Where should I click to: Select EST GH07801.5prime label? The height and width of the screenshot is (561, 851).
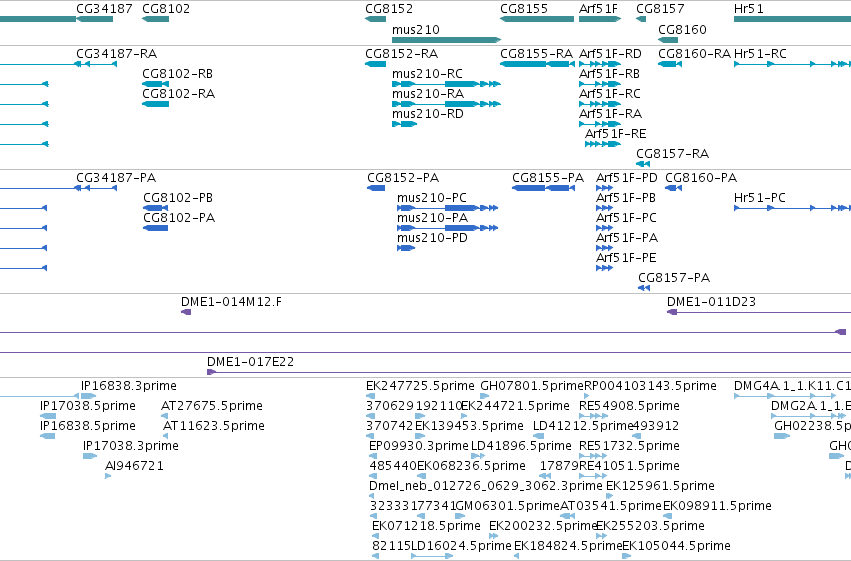(x=532, y=386)
